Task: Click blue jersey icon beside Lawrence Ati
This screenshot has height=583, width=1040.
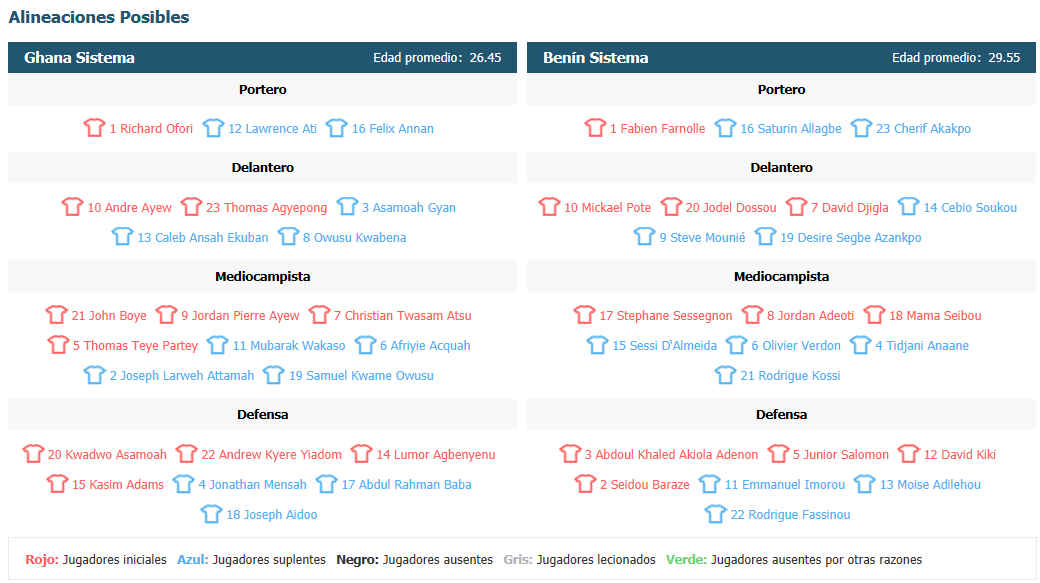Action: pyautogui.click(x=213, y=127)
